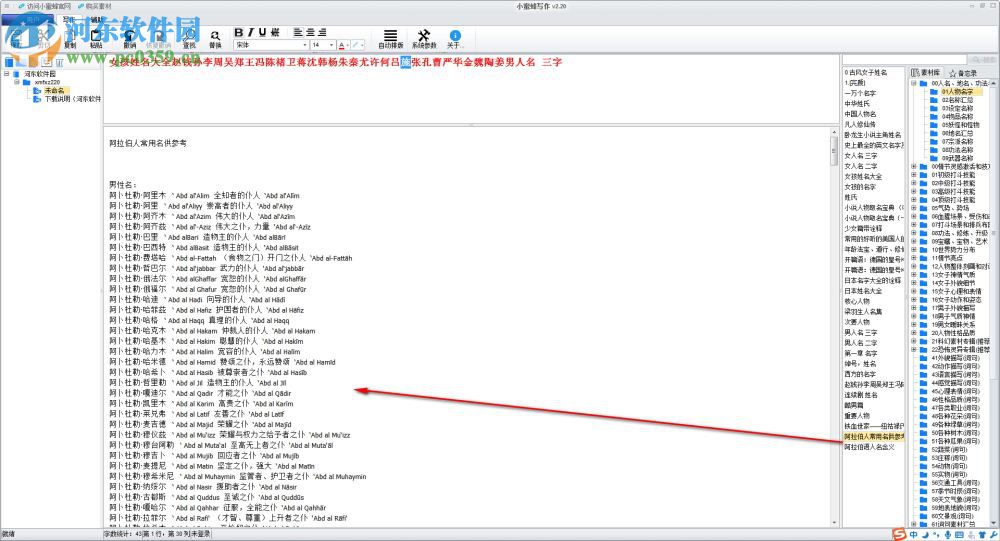Toggle italic text formatting
This screenshot has width=1000, height=541.
[x=251, y=33]
